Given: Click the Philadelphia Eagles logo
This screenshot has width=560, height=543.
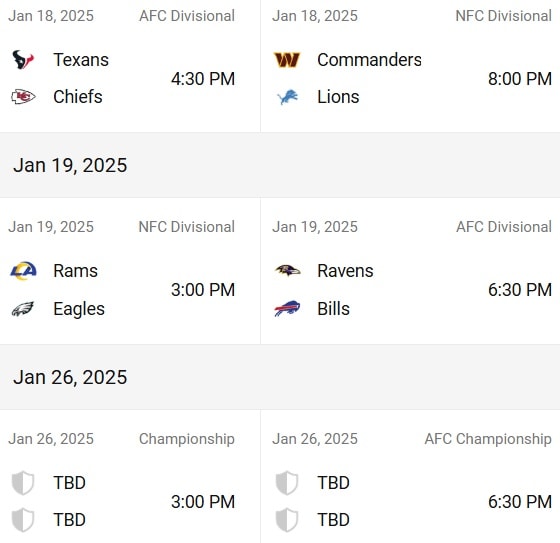Looking at the screenshot, I should pyautogui.click(x=23, y=309).
